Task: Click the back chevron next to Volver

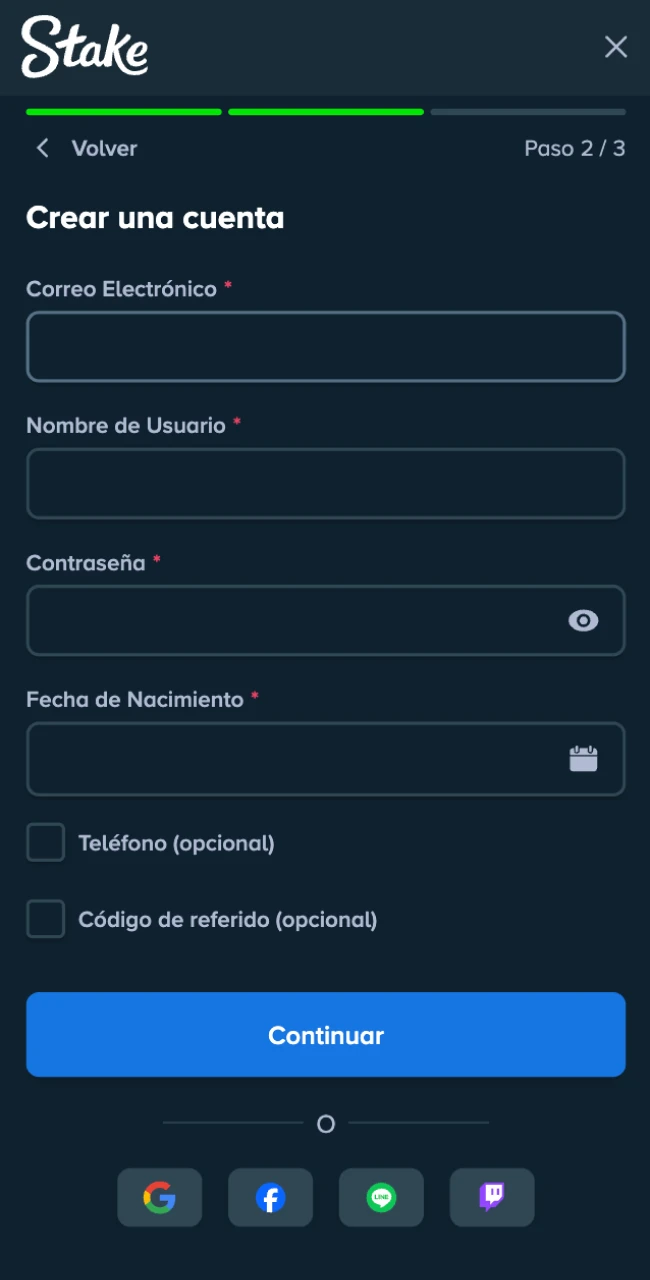Action: (x=42, y=147)
